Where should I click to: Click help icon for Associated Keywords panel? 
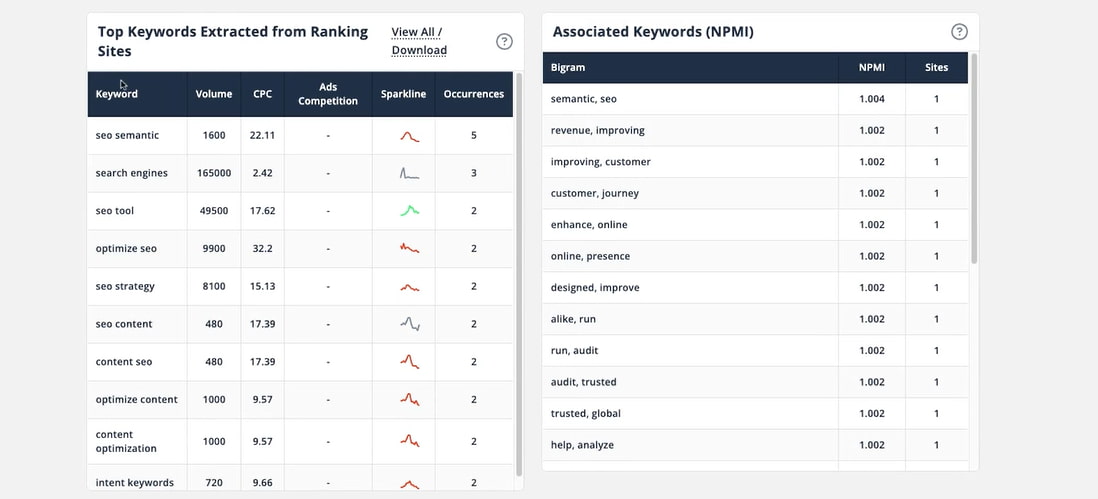click(x=959, y=32)
